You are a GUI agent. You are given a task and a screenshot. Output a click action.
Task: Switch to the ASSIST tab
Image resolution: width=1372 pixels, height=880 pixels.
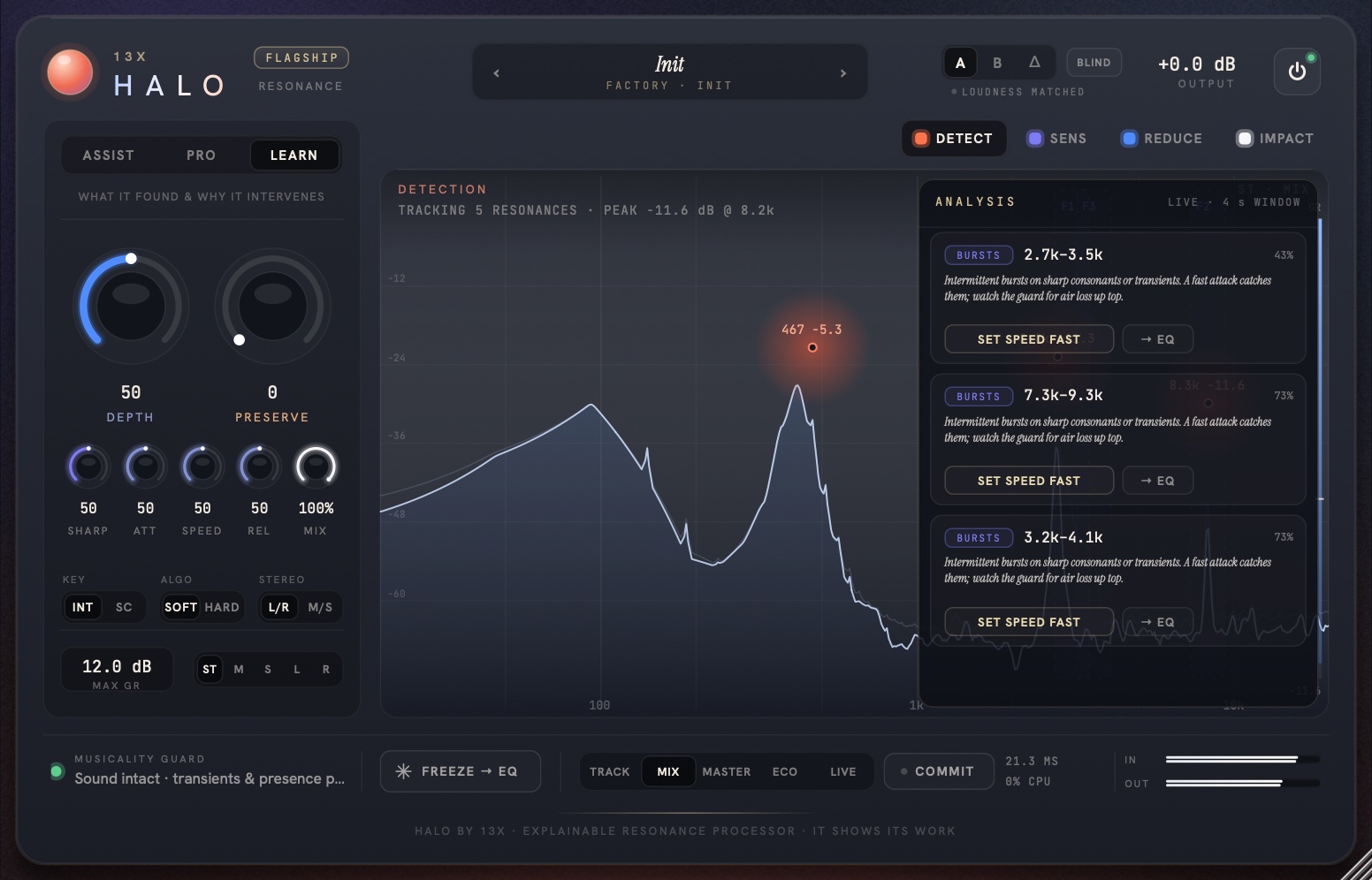109,156
